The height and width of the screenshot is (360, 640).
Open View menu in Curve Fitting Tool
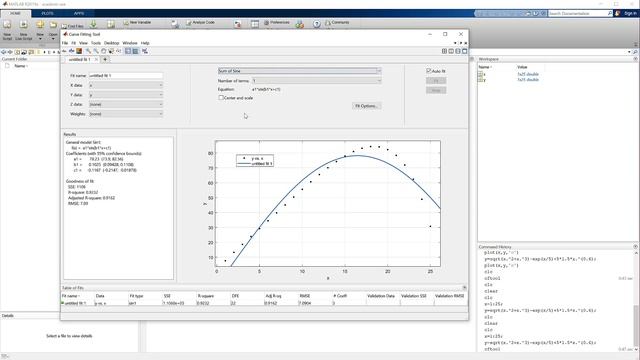point(83,43)
